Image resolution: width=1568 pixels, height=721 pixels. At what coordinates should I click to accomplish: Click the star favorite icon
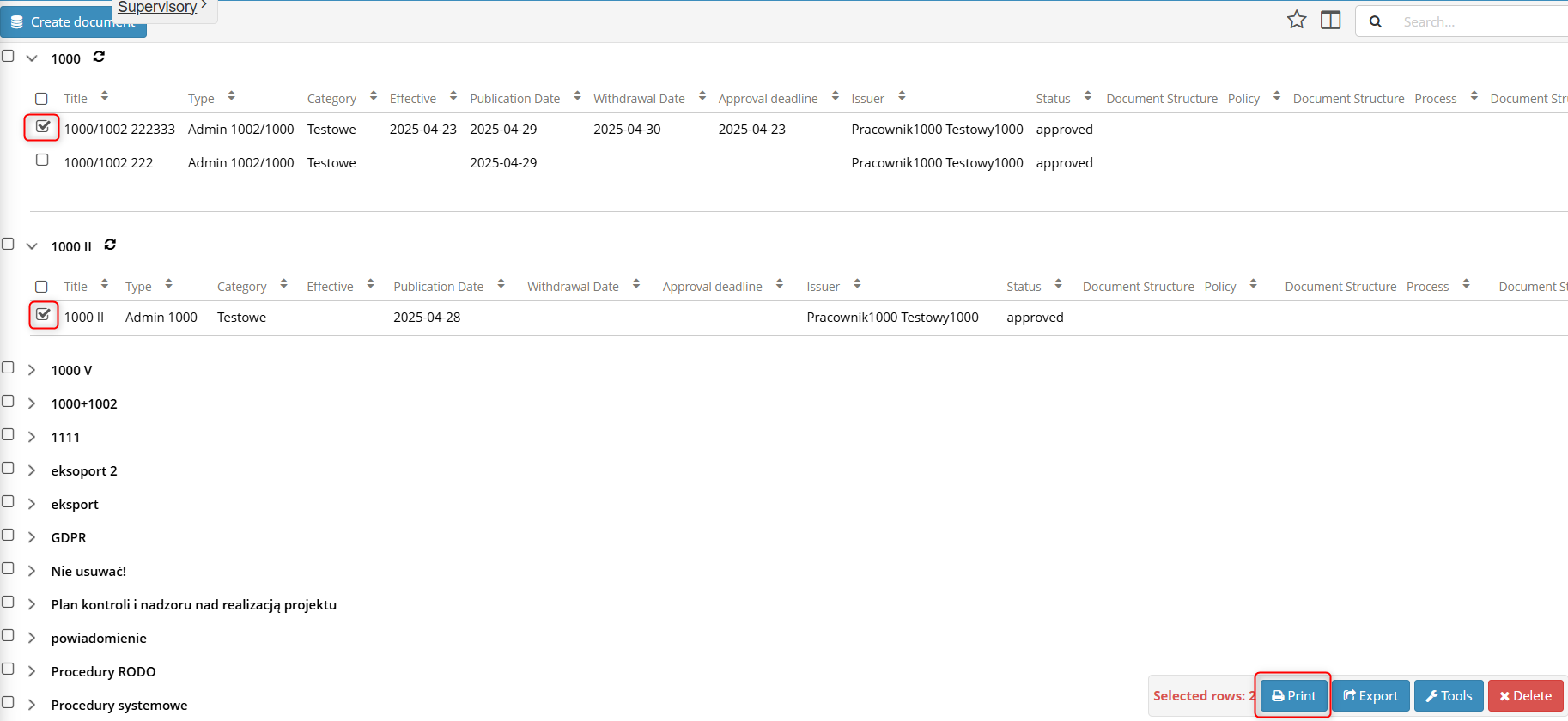(x=1297, y=20)
